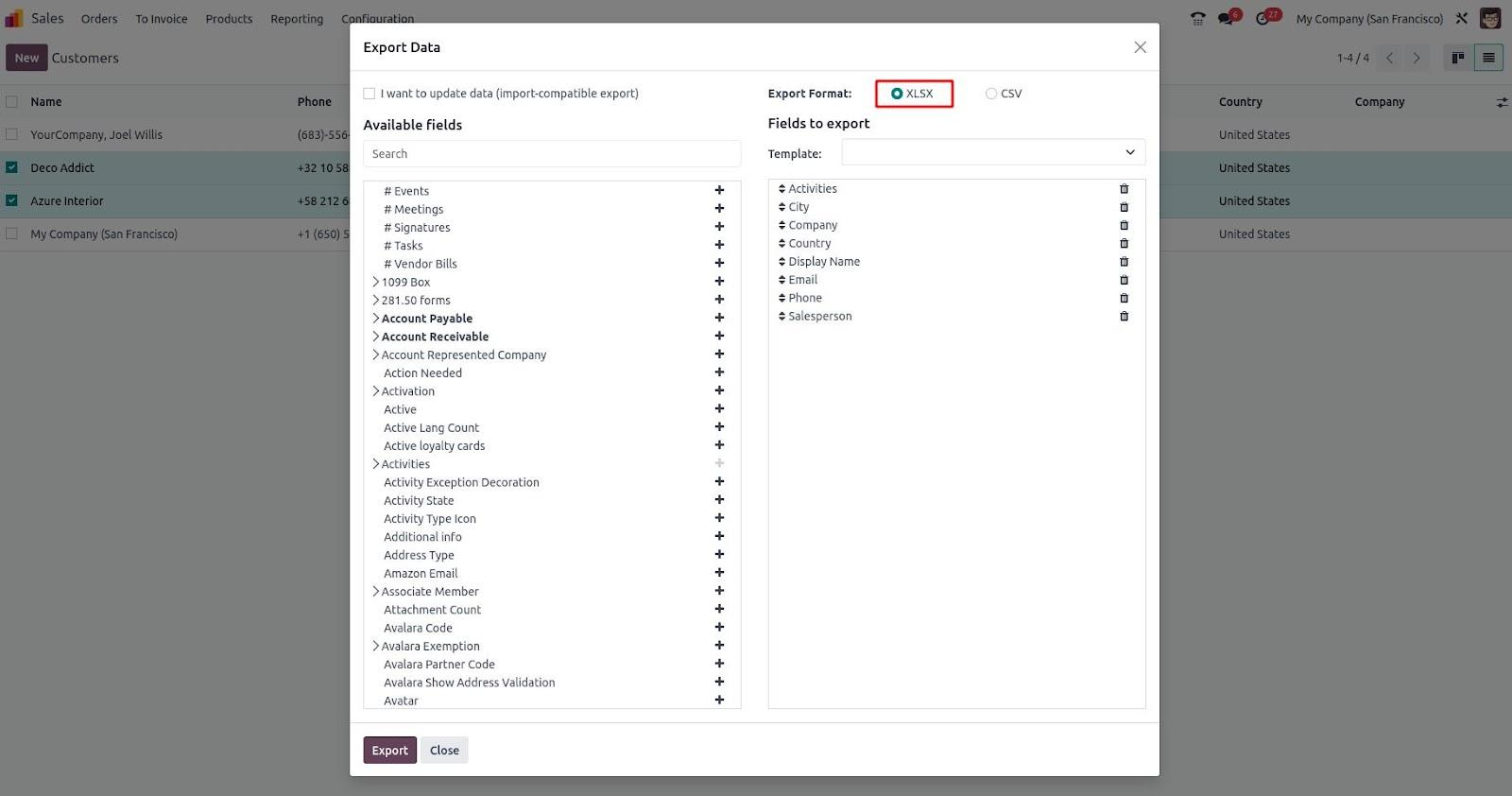Focus the available fields Search box
This screenshot has width=1512, height=796.
[x=552, y=154]
